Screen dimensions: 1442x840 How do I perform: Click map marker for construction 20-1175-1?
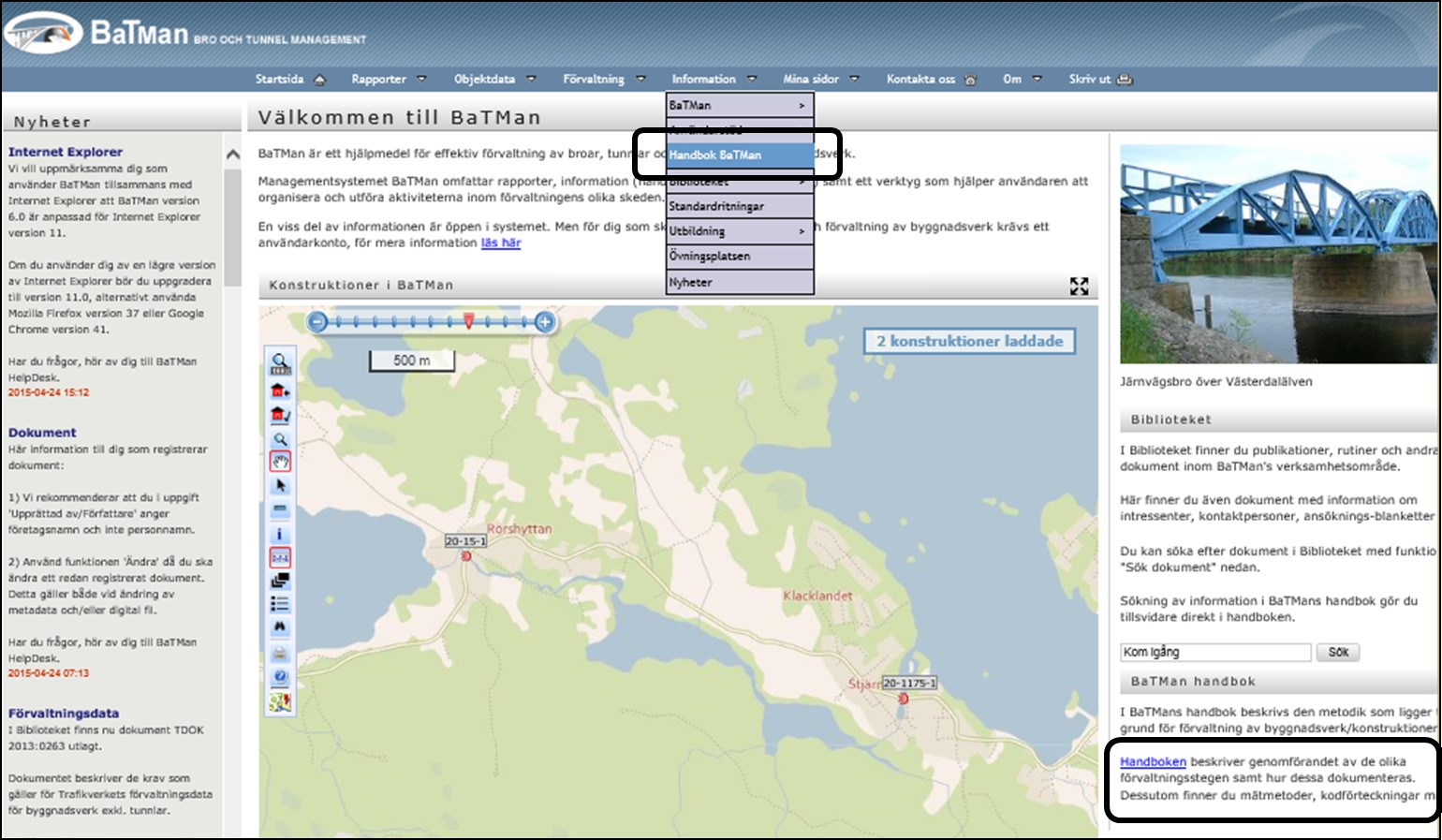904,699
